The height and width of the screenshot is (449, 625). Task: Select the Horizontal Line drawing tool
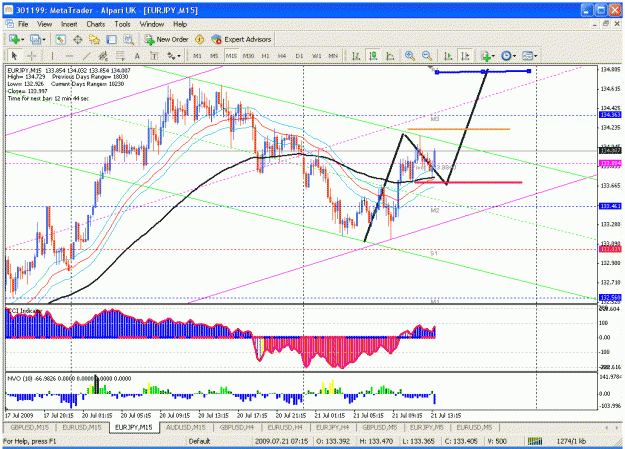69,56
